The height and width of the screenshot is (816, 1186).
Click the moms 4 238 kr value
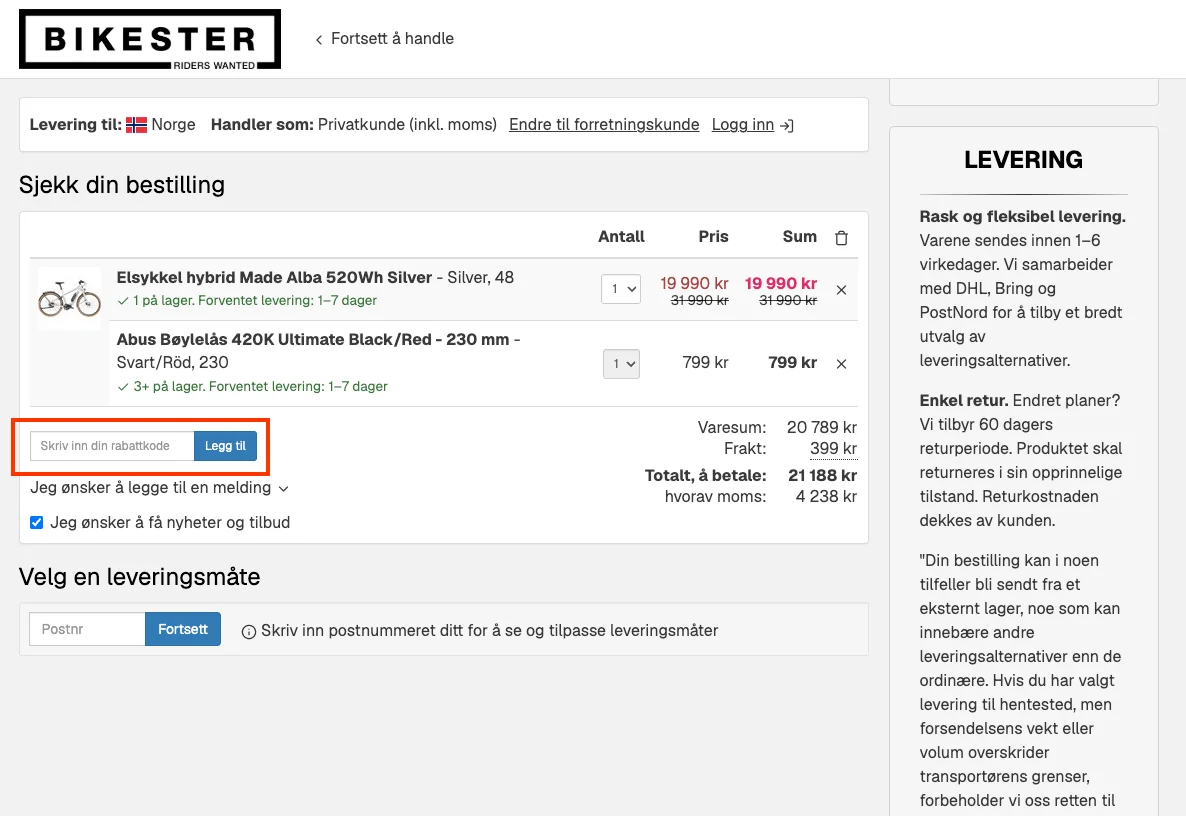(826, 497)
